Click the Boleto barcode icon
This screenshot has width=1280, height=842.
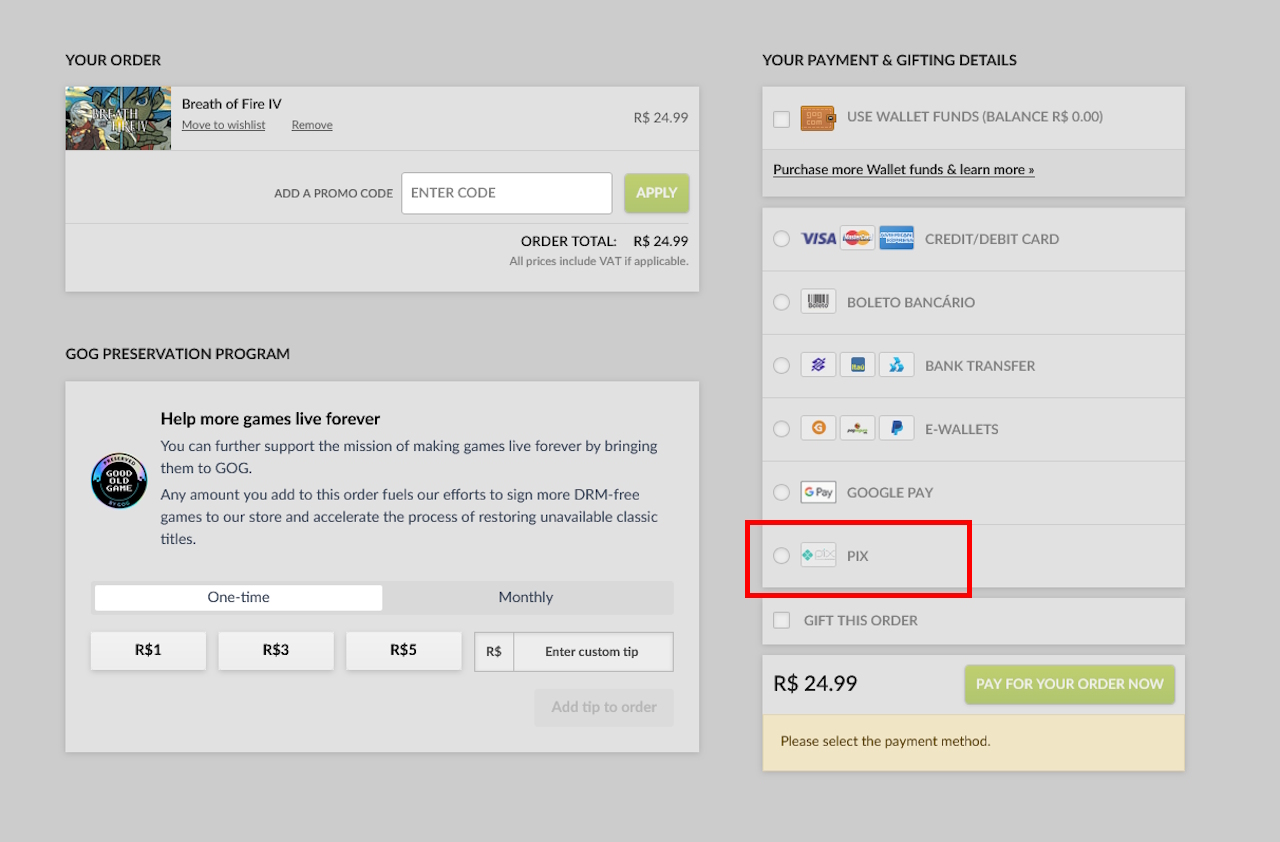(818, 301)
